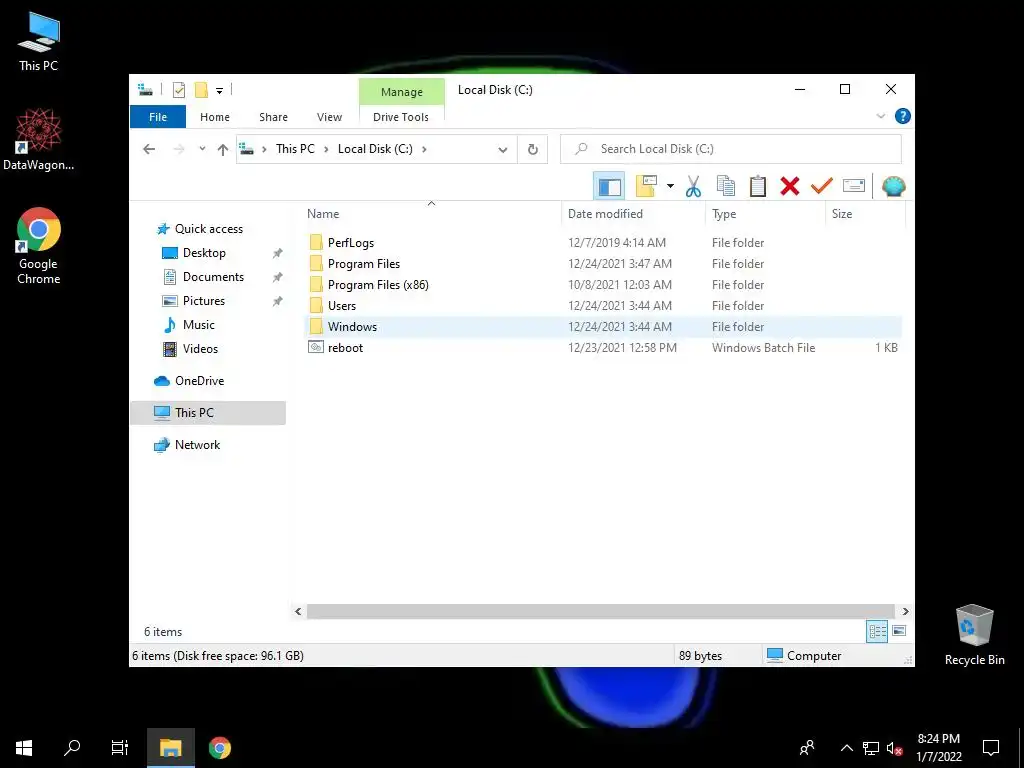This screenshot has height=768, width=1024.
Task: Click the taskbar Search icon
Action: (72, 748)
